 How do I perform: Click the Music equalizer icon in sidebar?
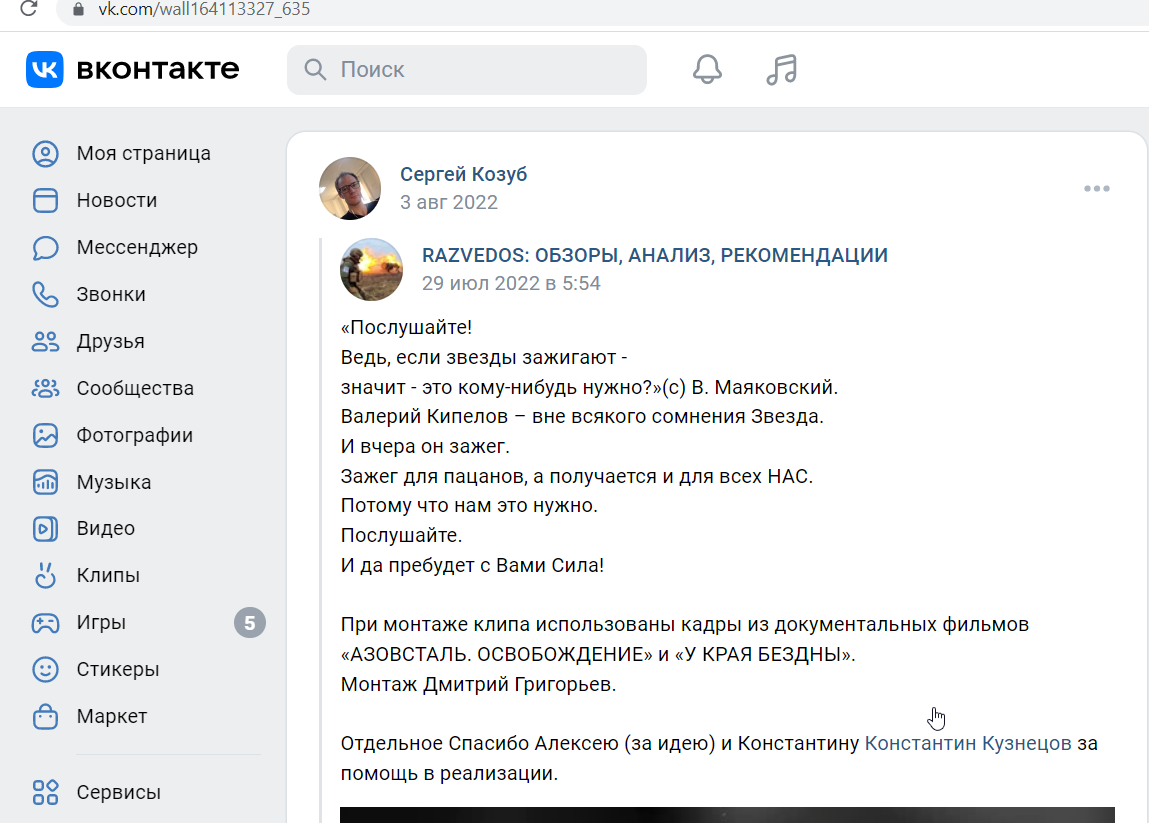[45, 482]
